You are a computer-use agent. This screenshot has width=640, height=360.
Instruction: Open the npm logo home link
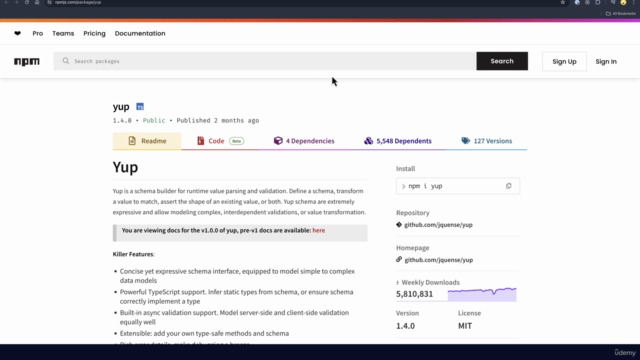[x=27, y=61]
